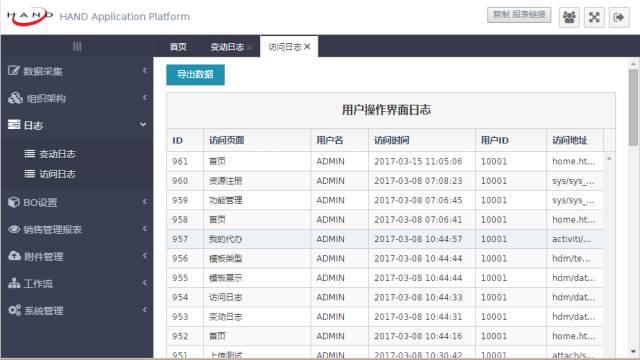Screen dimensions: 640x360
Task: Switch to the 变动日志 tab
Action: coord(227,47)
